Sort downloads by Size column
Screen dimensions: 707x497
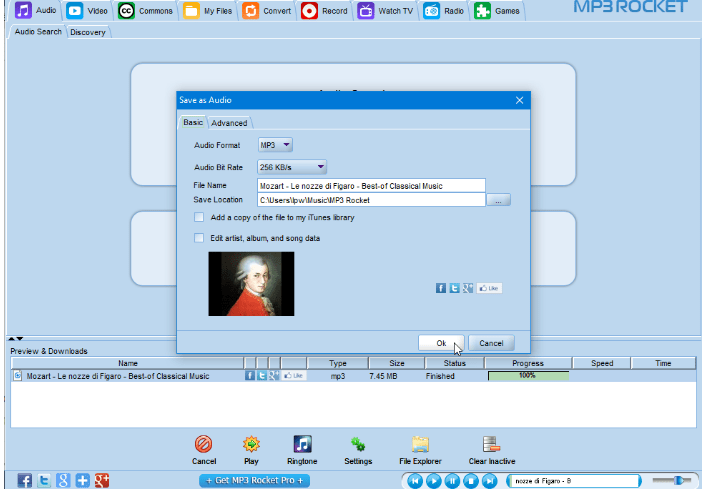(397, 363)
